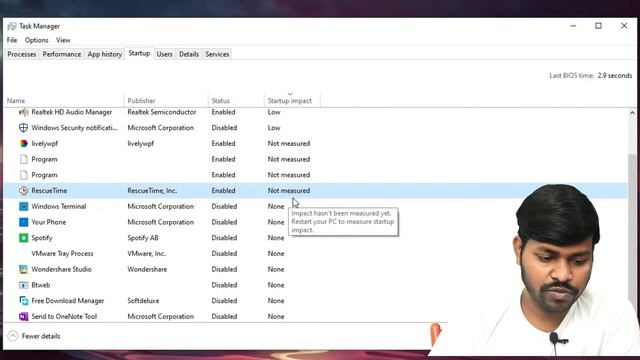640x360 pixels.
Task: Open the Options menu
Action: [x=36, y=40]
